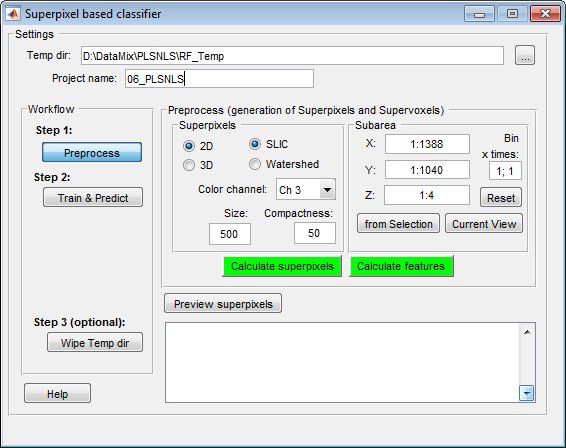Select the 3D radio button
The width and height of the screenshot is (566, 448).
(x=189, y=165)
